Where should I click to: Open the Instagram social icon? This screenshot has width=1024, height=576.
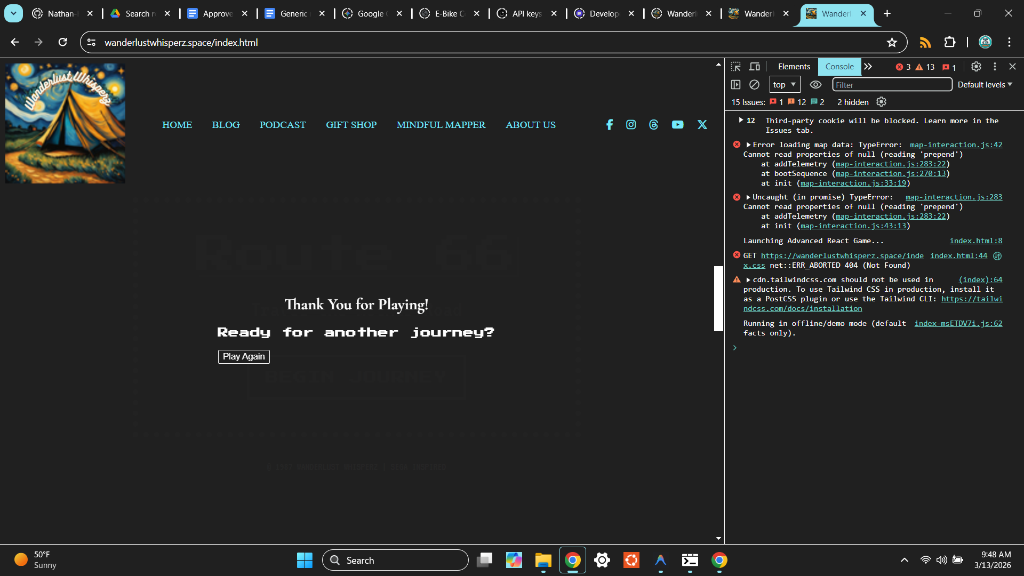click(x=631, y=125)
